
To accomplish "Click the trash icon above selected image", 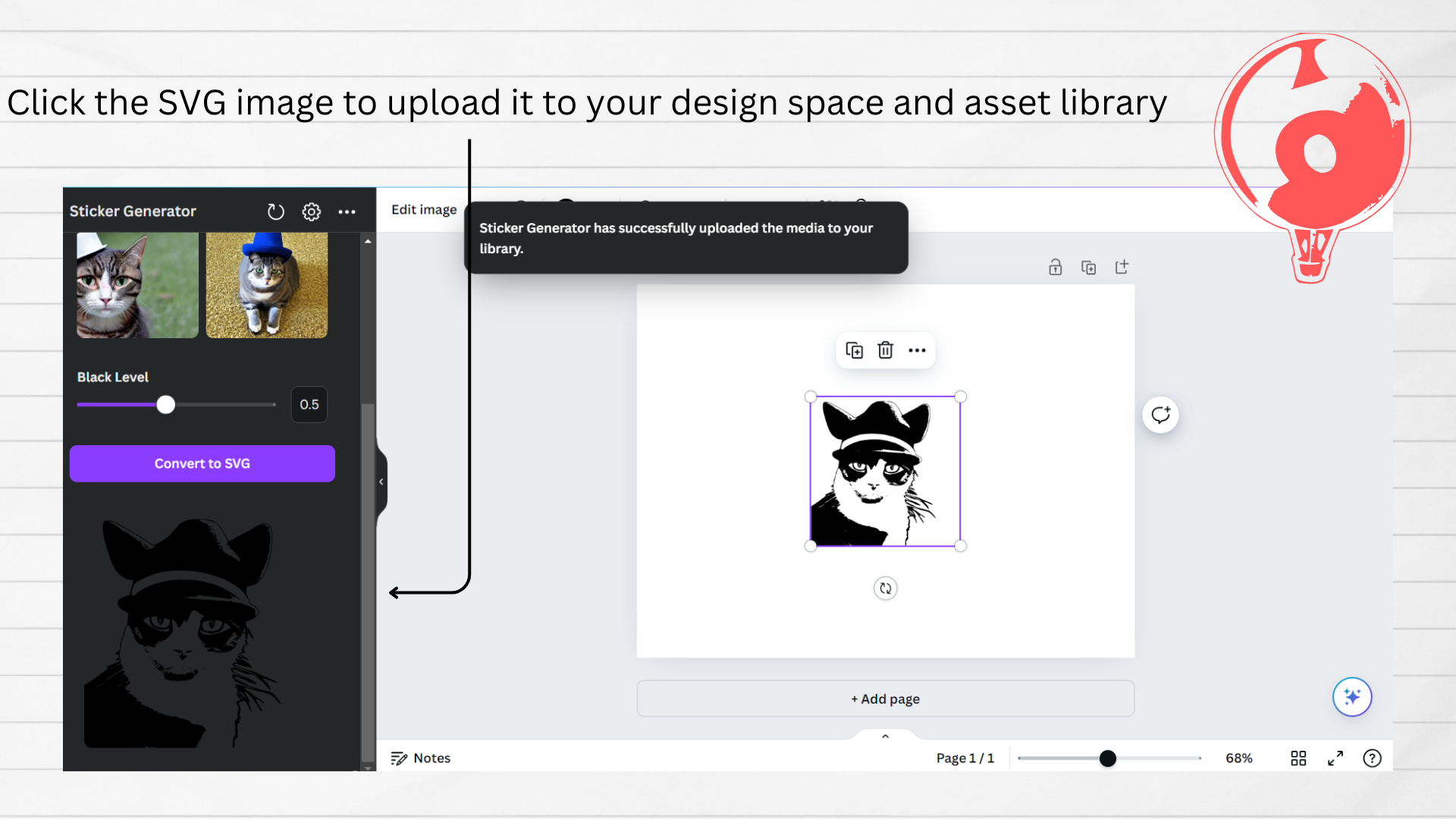I will 885,350.
